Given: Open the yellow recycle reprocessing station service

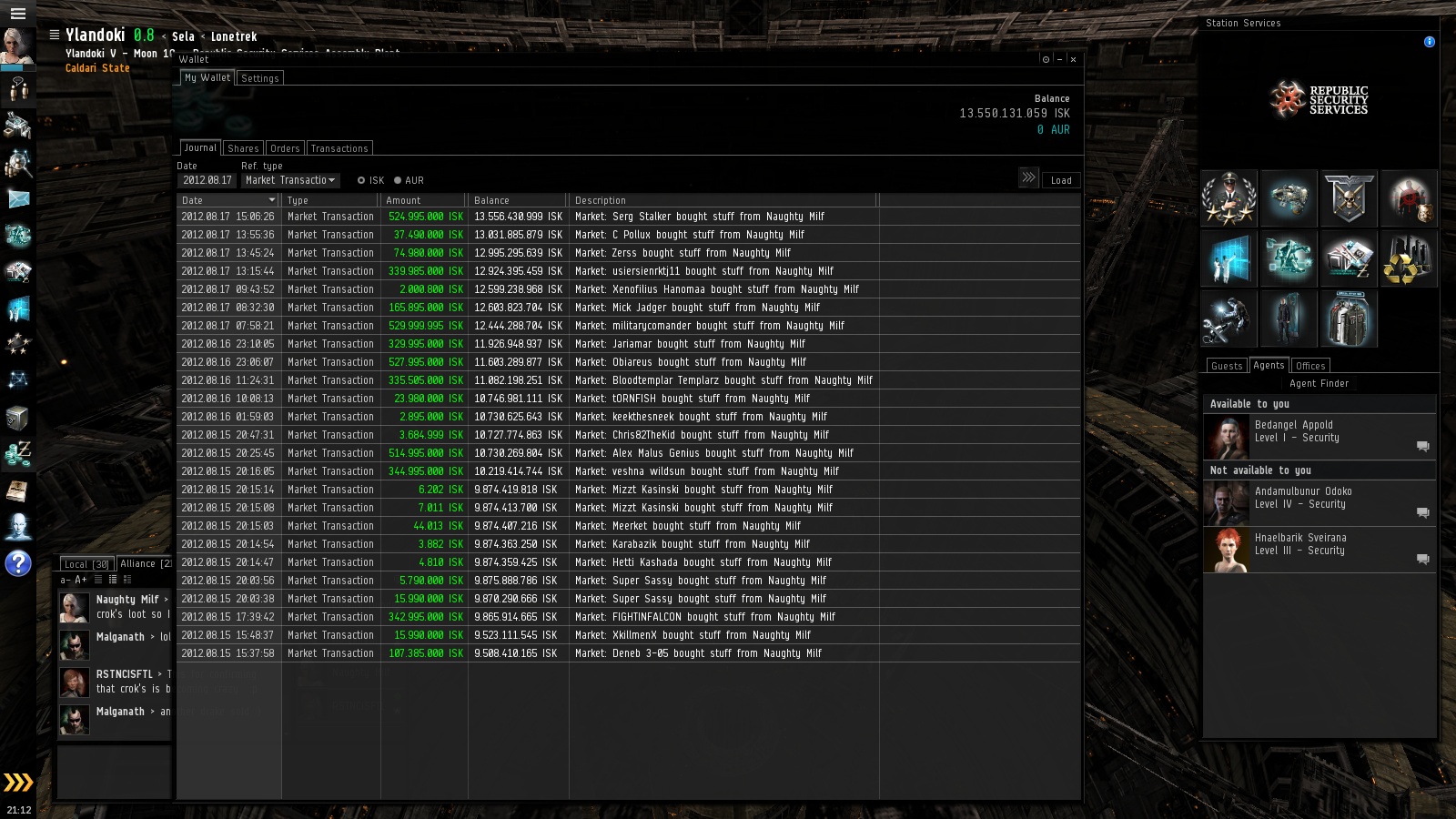Looking at the screenshot, I should tap(1409, 258).
